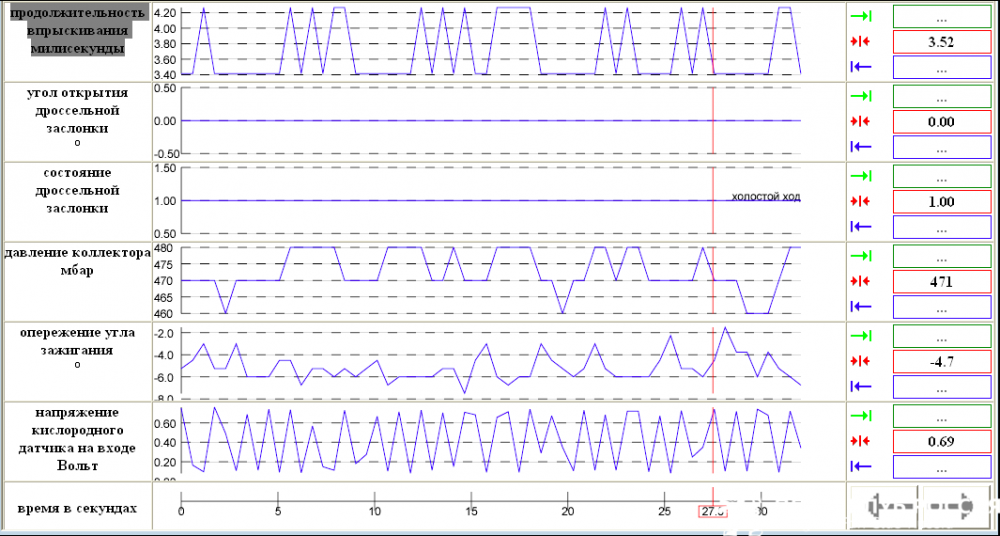This screenshot has height=536, width=1000.
Task: Click the 480 value on pressure axis
Action: [164, 248]
